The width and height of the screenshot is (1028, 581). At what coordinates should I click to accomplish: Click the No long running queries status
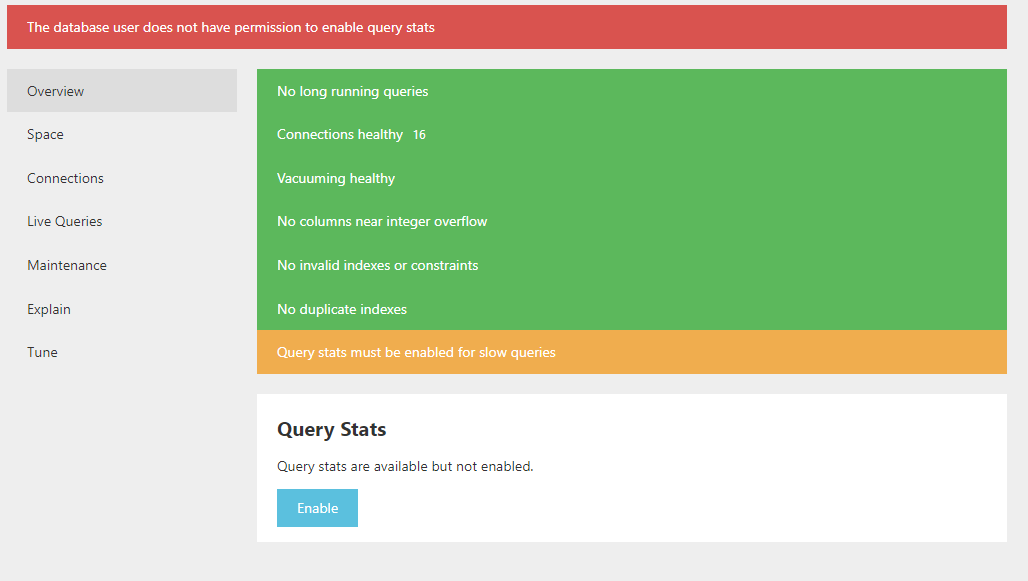(352, 91)
